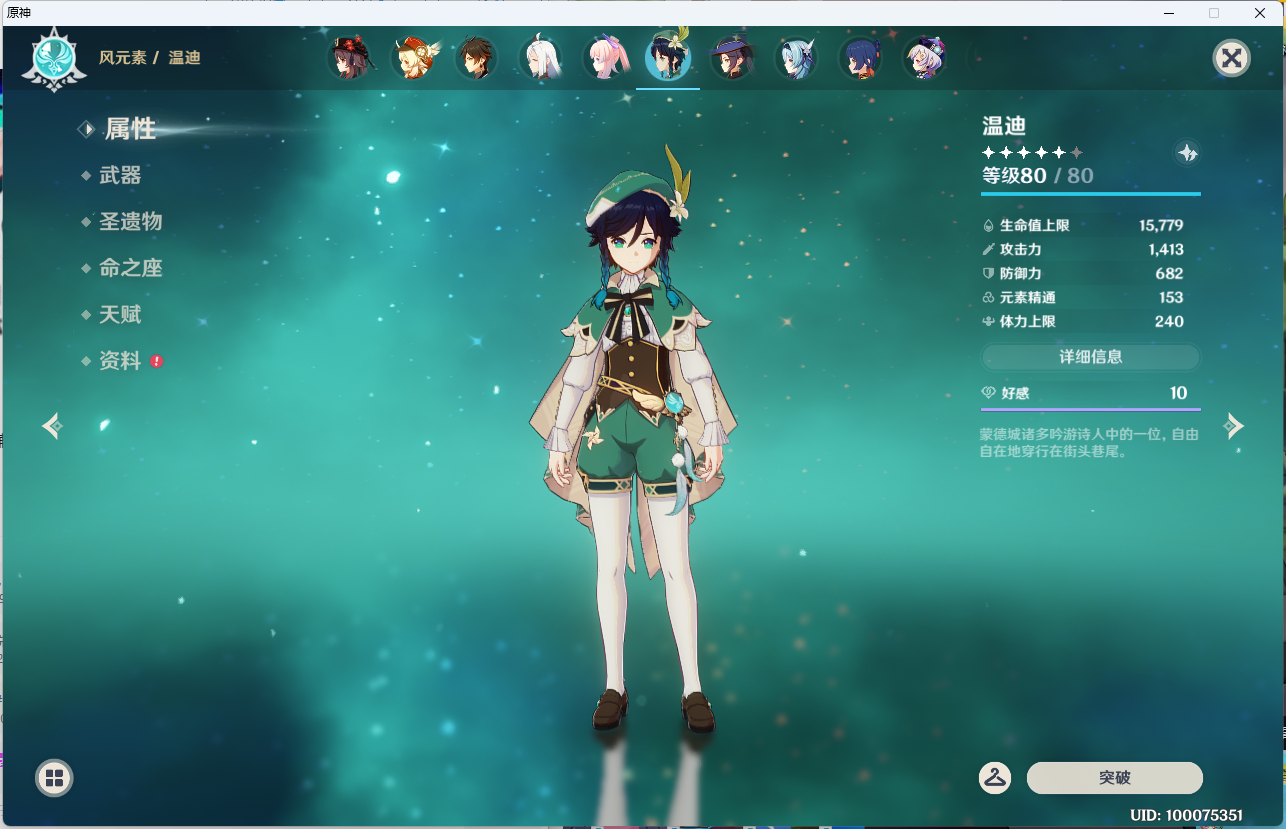Image resolution: width=1286 pixels, height=829 pixels.
Task: Click the character description text about 蒙德城
Action: click(1089, 443)
